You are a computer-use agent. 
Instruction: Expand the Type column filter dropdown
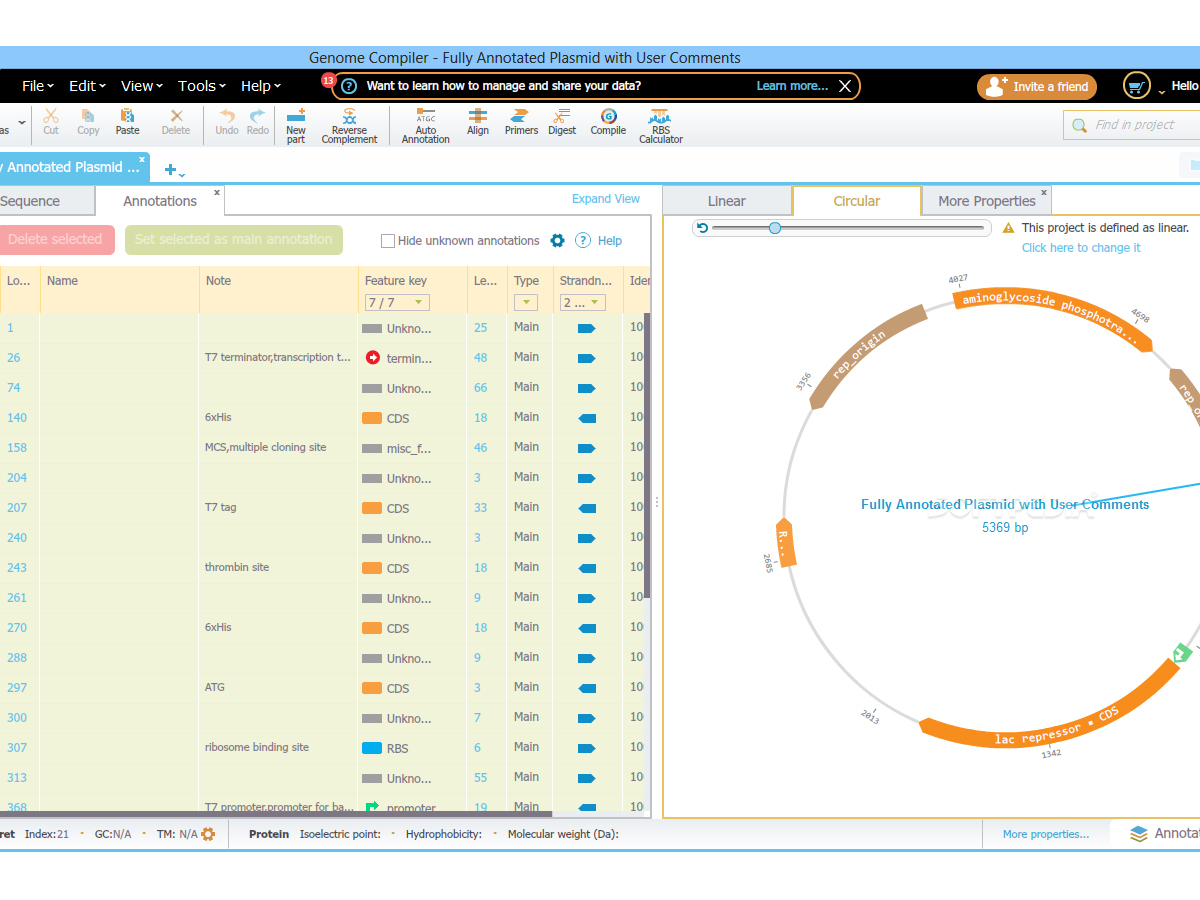(x=526, y=302)
